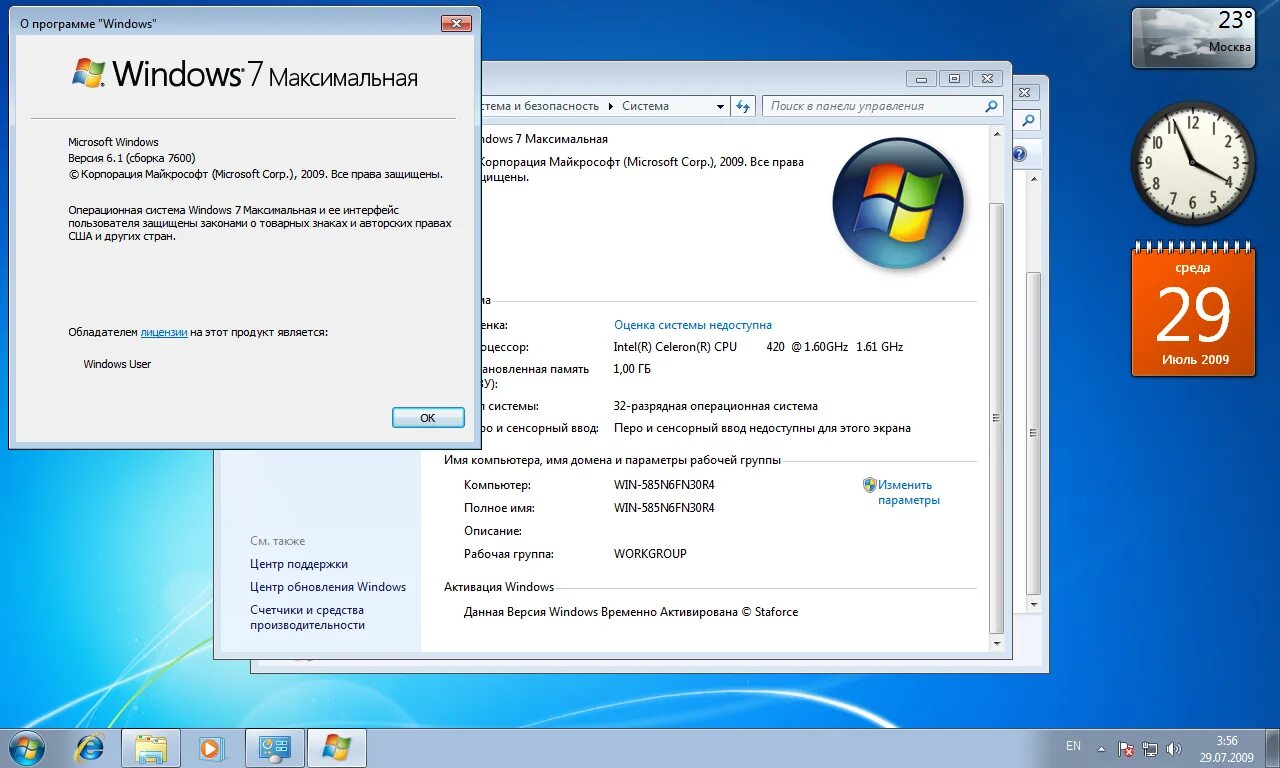Open Счетчики и средства производительности link
The image size is (1280, 768).
click(307, 617)
